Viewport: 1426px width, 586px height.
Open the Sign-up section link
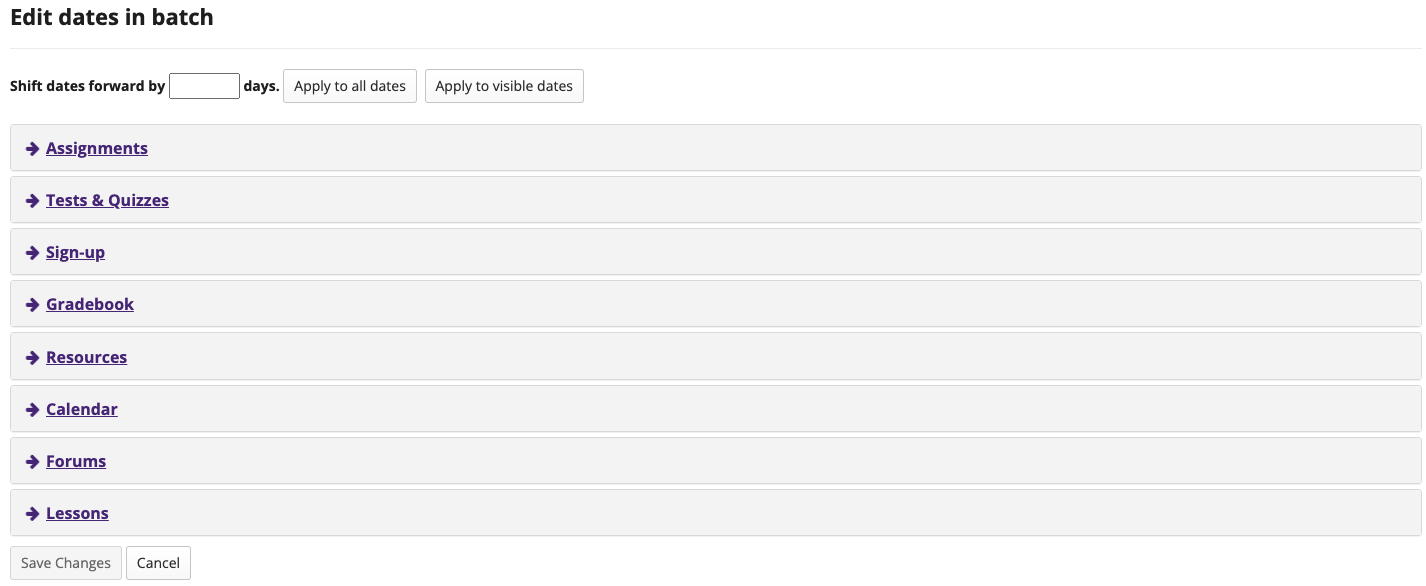[x=75, y=252]
